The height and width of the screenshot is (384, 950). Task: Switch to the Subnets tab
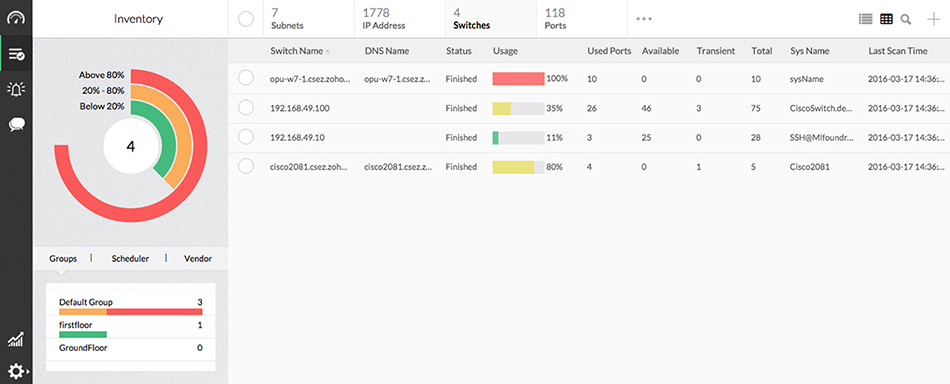coord(287,19)
